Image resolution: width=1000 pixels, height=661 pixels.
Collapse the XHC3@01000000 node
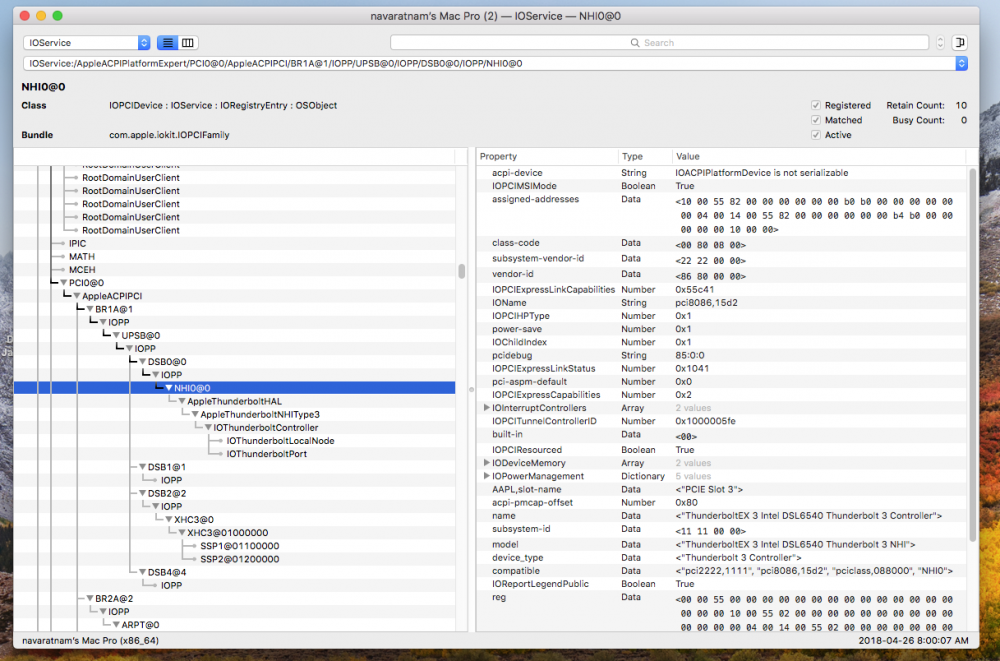coord(182,533)
